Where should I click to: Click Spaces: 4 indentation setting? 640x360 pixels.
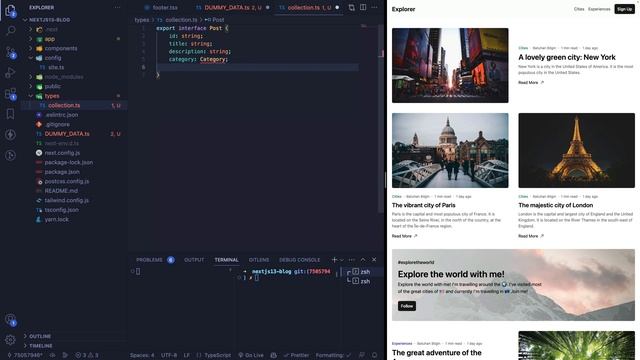(142, 355)
